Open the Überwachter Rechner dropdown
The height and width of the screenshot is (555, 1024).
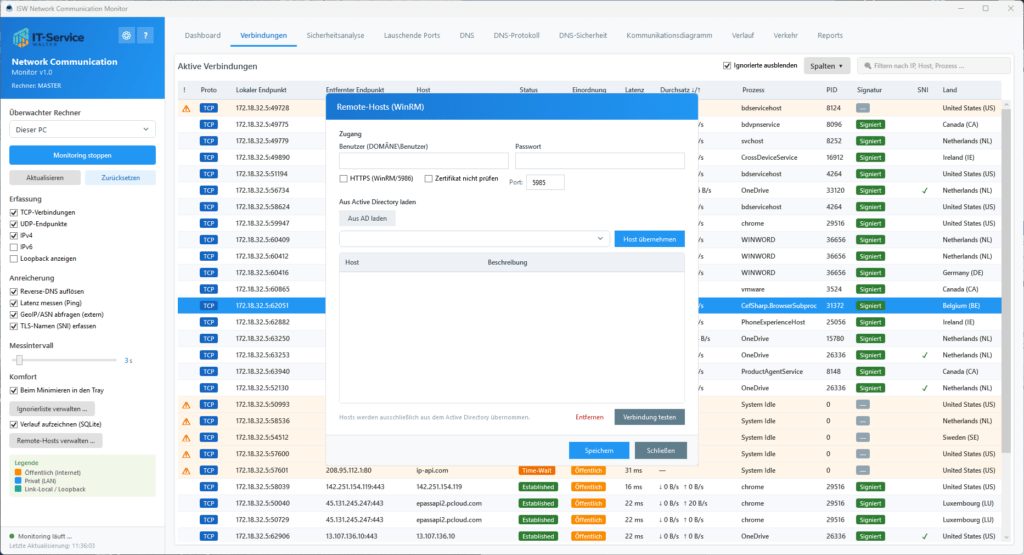pos(82,130)
